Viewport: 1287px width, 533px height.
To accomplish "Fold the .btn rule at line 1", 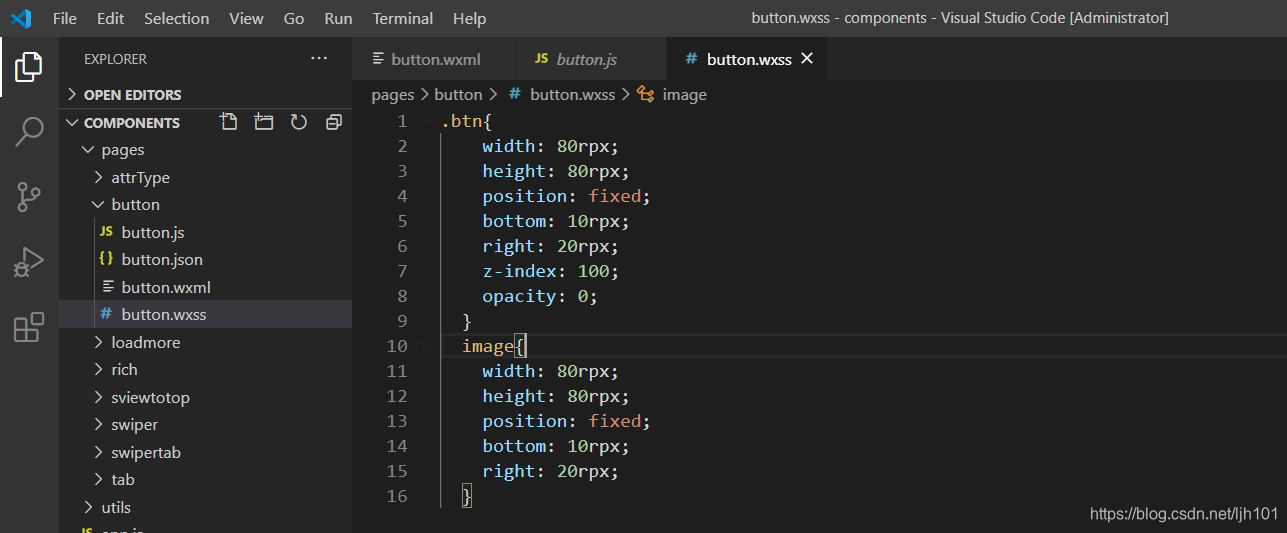I will click(427, 121).
